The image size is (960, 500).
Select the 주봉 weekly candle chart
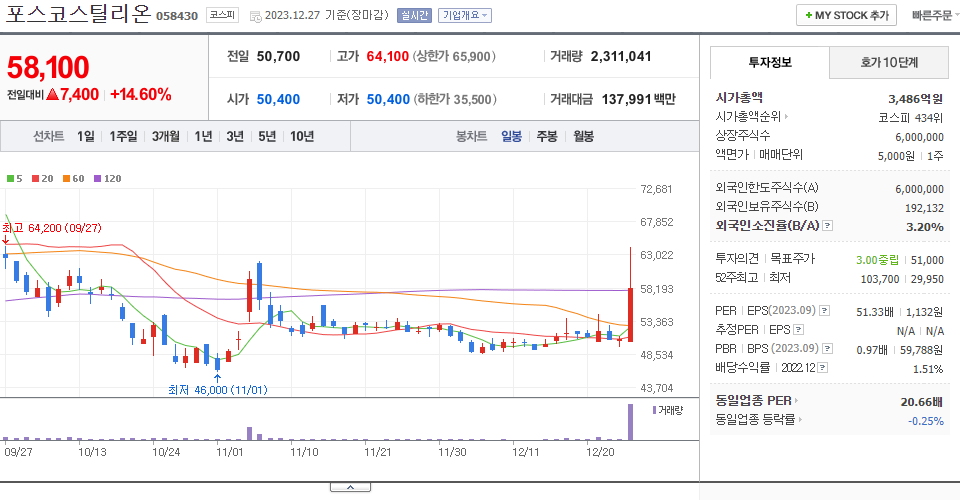click(547, 136)
